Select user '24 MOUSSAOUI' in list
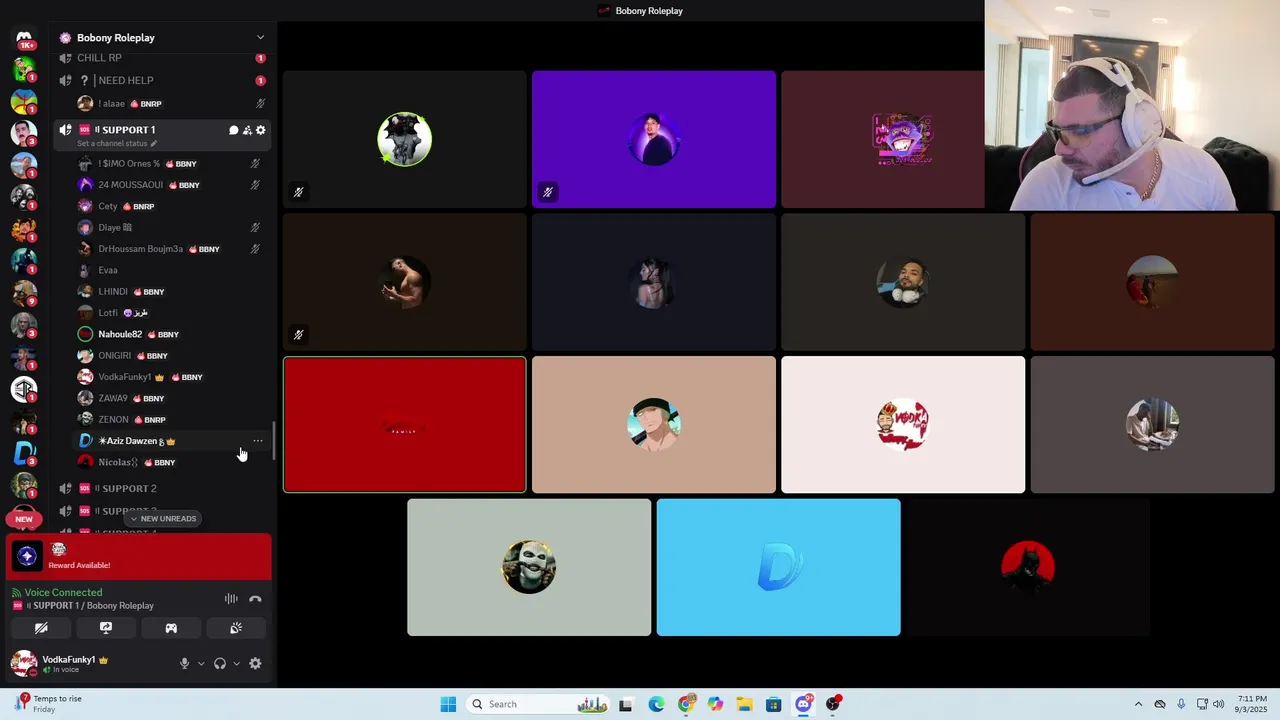1280x720 pixels. pyautogui.click(x=172, y=185)
